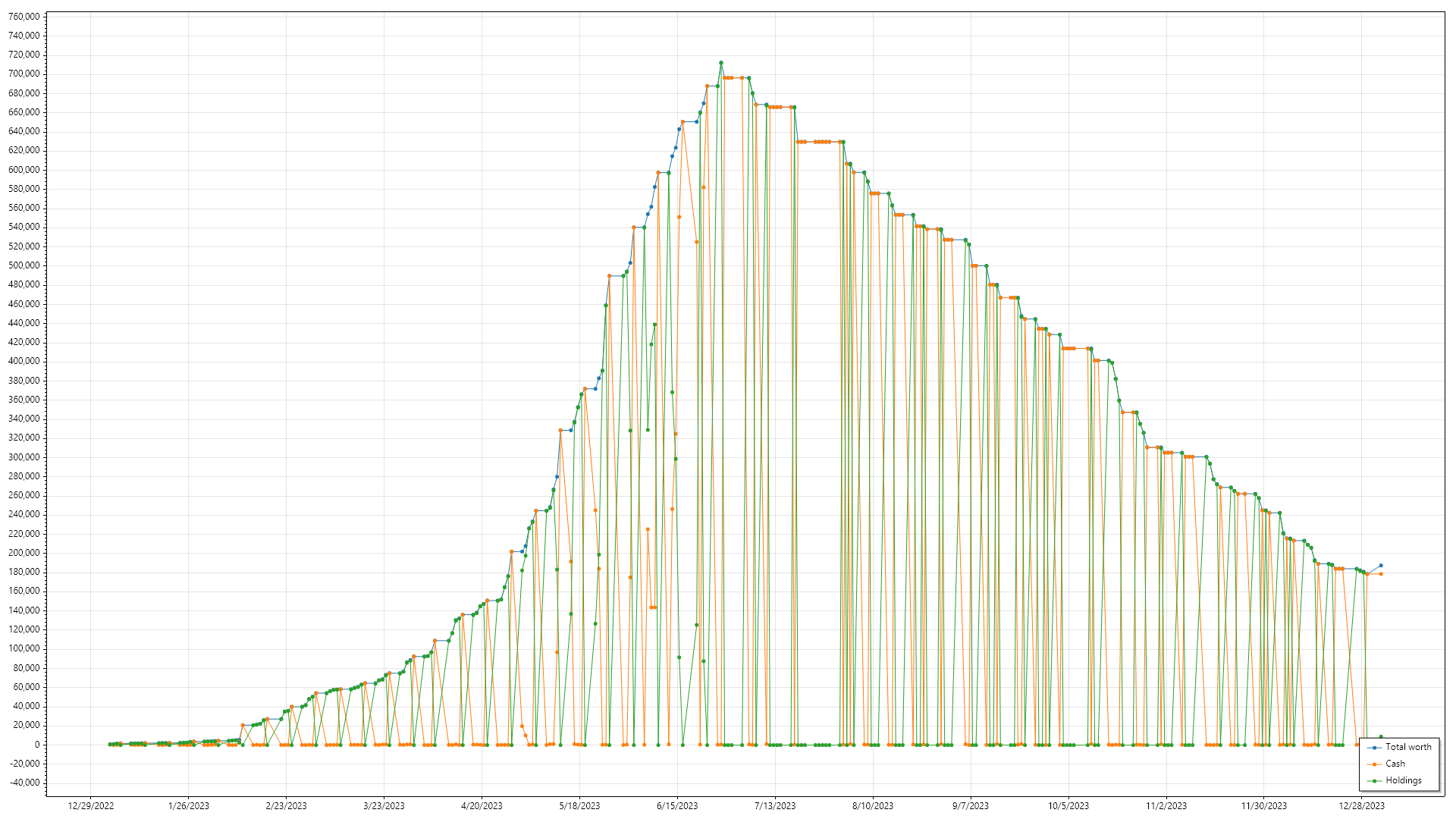Click the Total worth legend entry
The height and width of the screenshot is (819, 1456).
[1399, 747]
